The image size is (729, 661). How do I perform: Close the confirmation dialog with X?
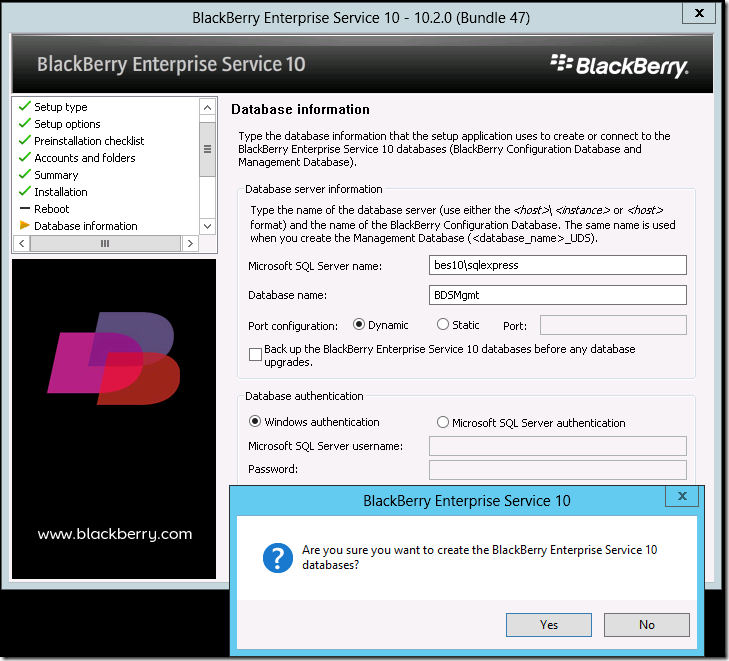pos(682,496)
